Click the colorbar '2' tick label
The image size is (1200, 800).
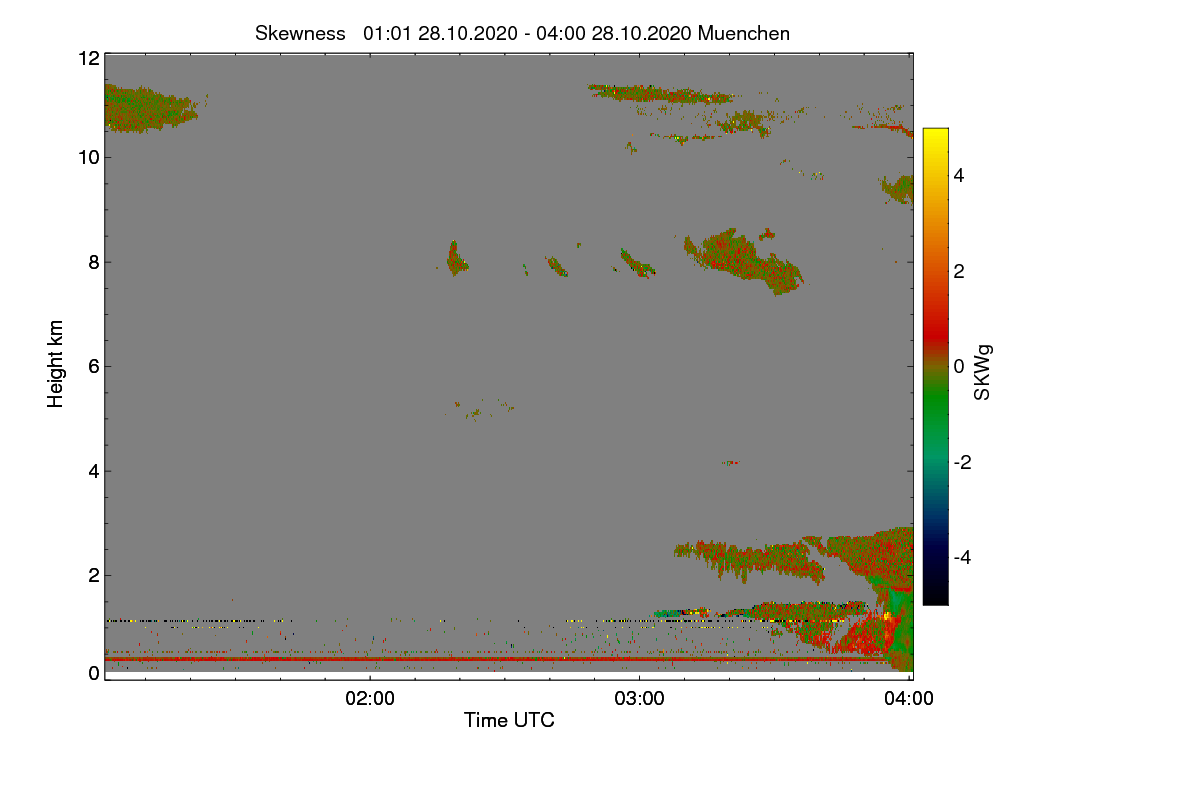[x=960, y=271]
